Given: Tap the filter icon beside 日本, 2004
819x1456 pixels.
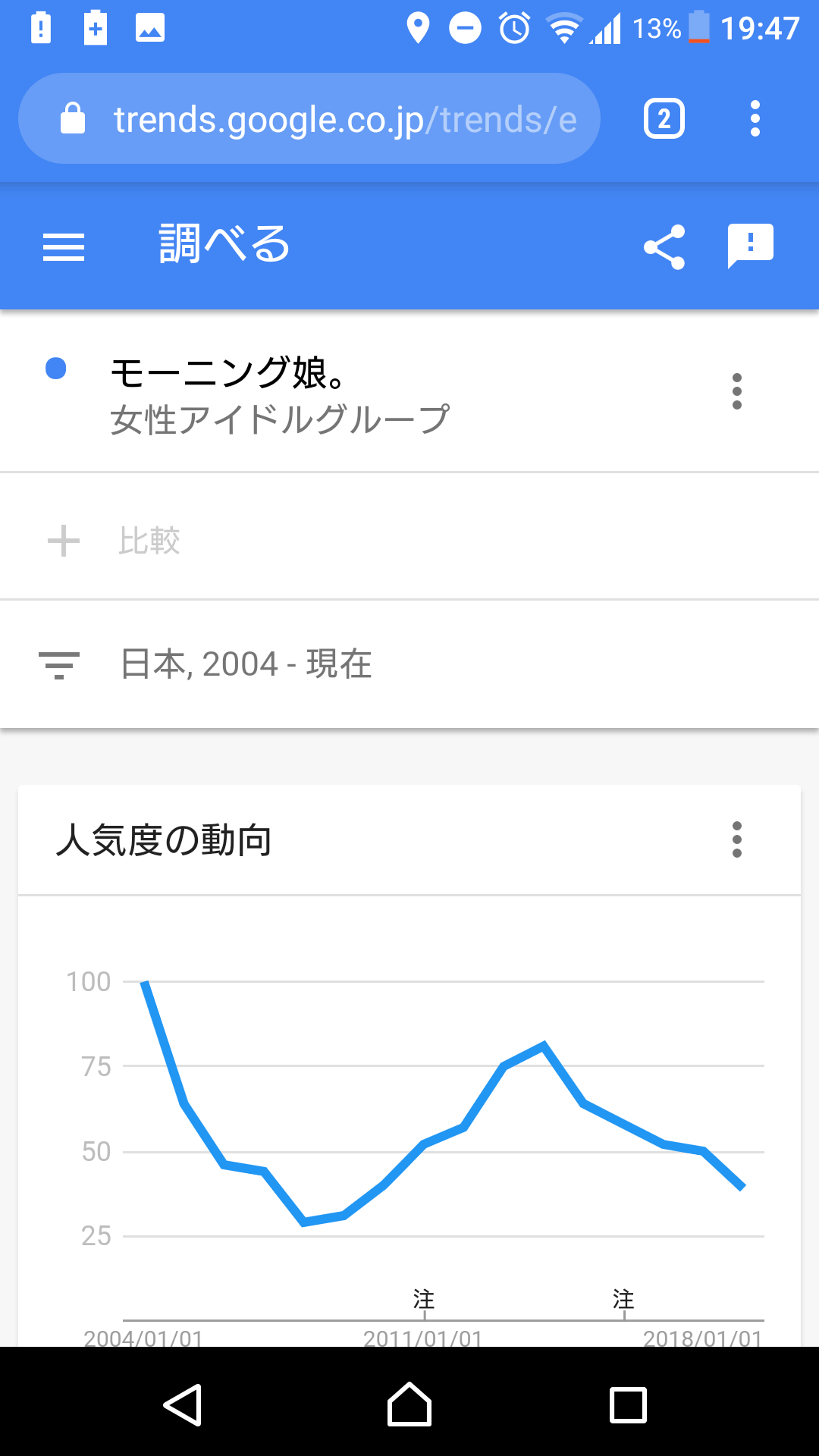Looking at the screenshot, I should 59,665.
